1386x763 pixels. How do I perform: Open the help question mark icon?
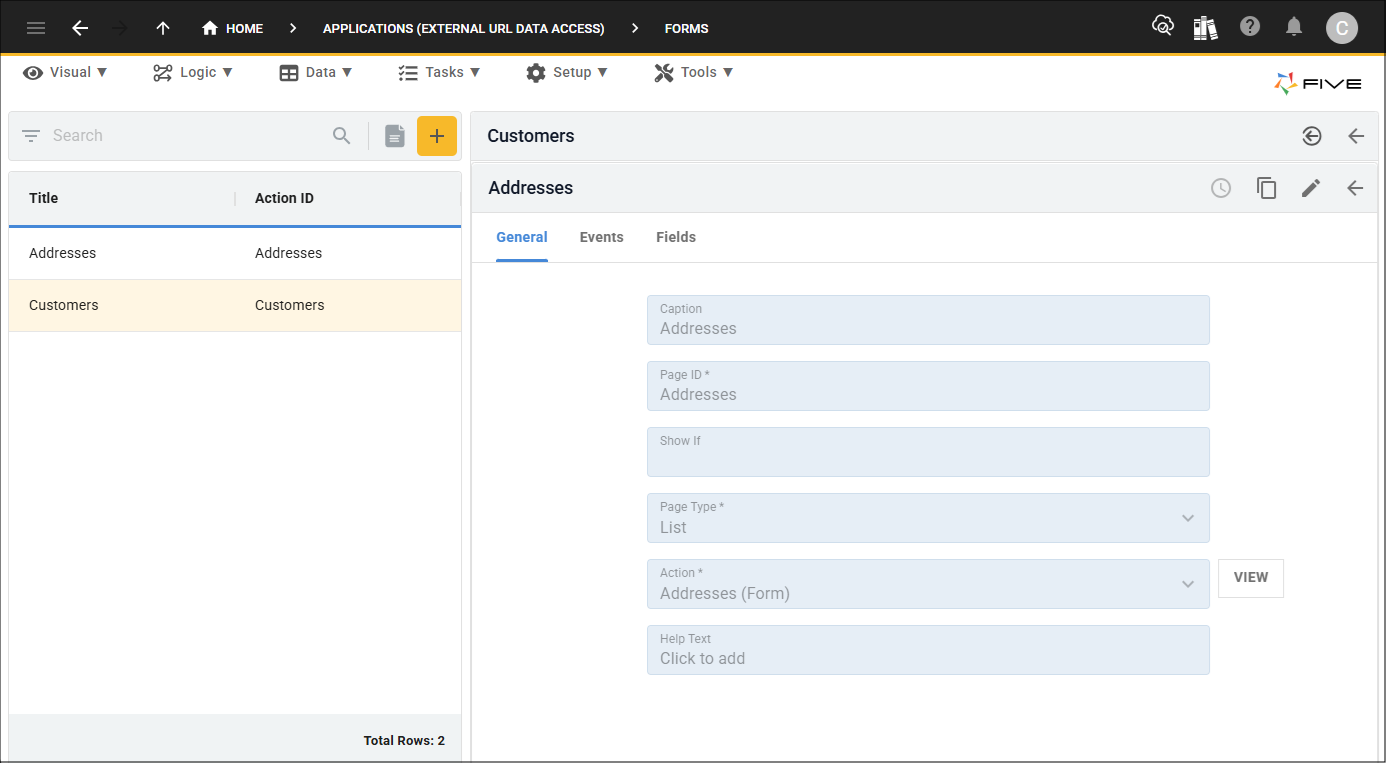coord(1250,27)
